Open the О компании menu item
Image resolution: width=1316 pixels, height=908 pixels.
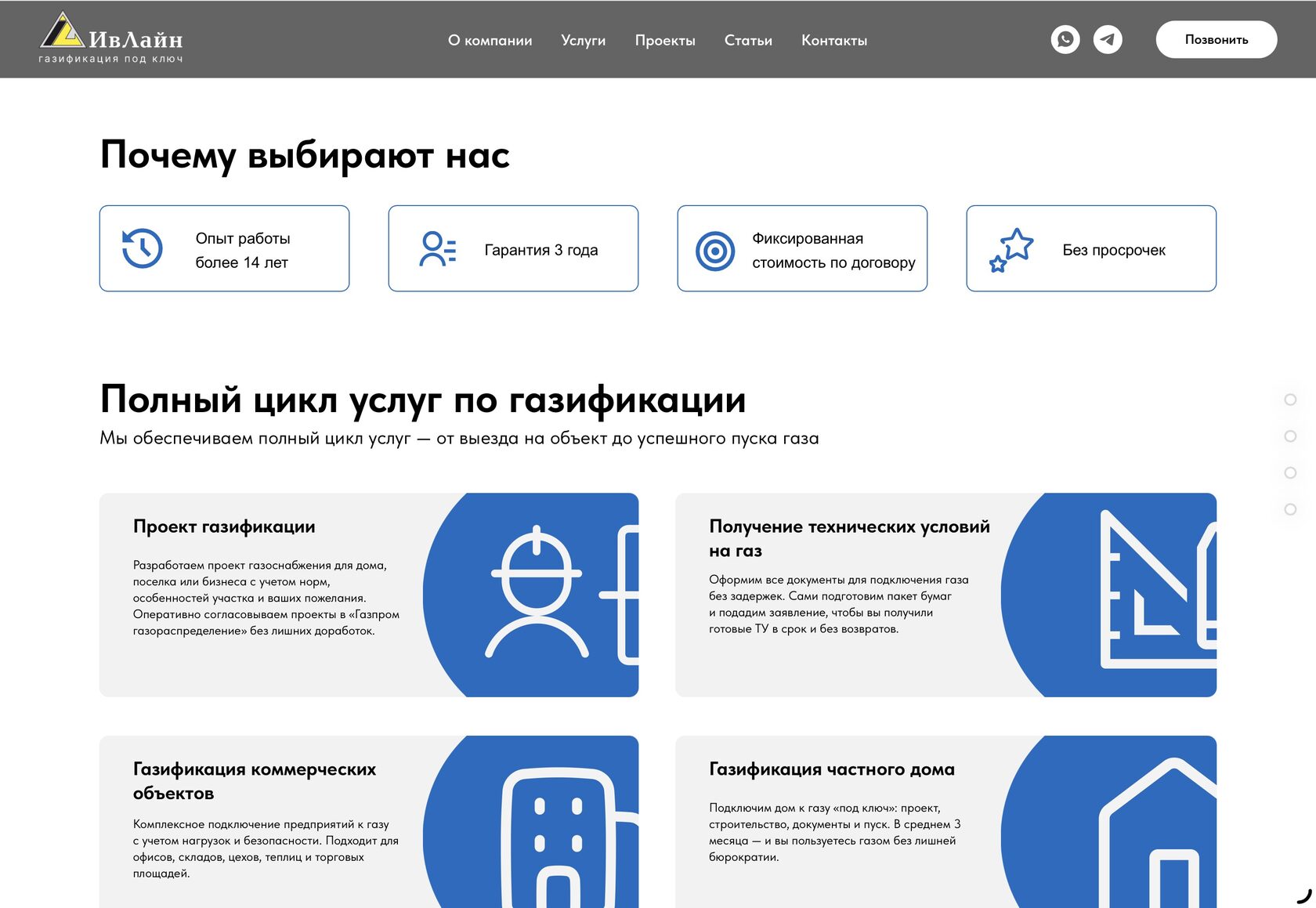pyautogui.click(x=490, y=40)
